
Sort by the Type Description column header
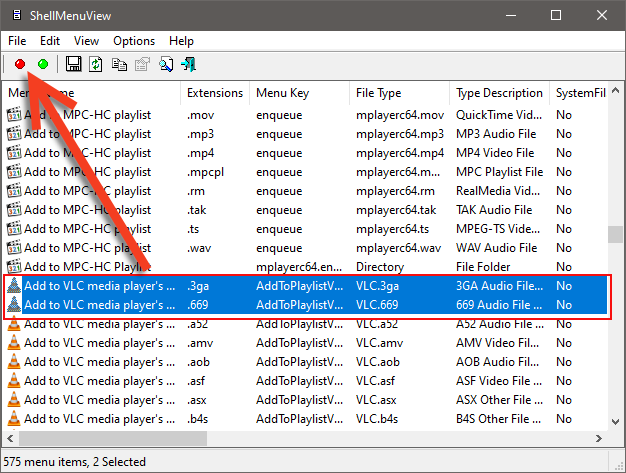click(499, 93)
